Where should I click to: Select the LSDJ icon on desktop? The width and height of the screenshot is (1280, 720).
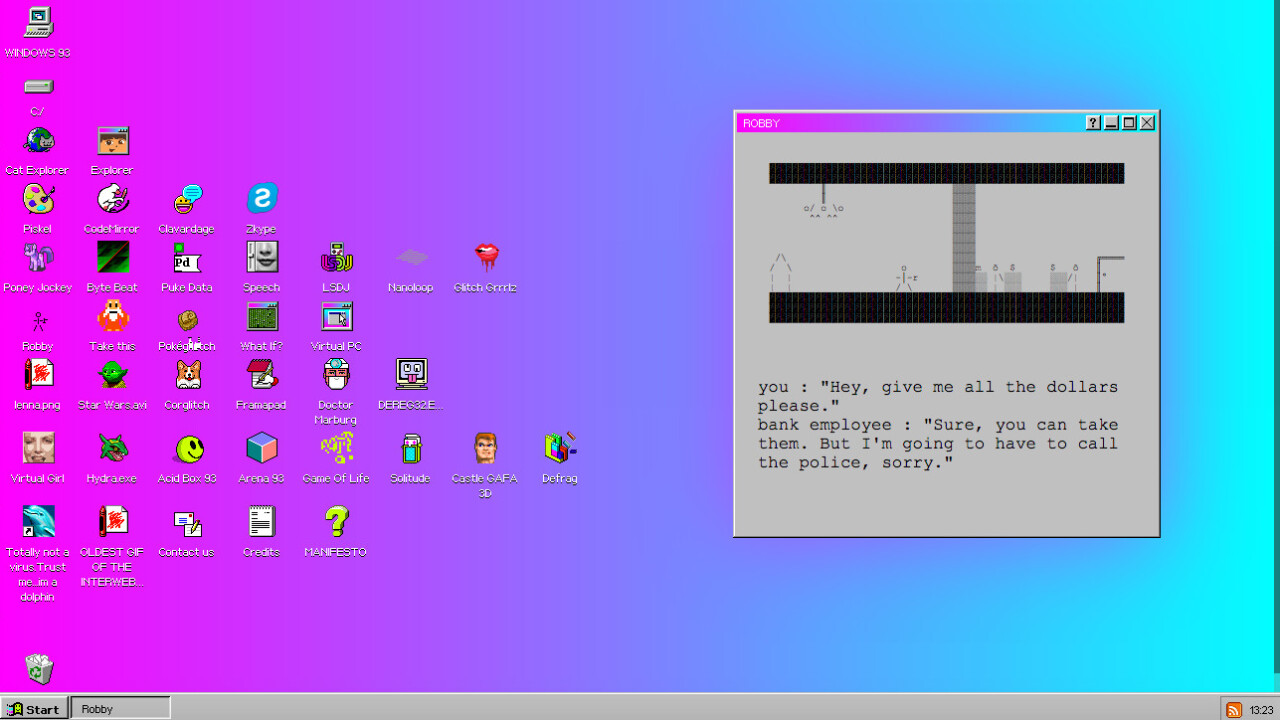pos(336,259)
